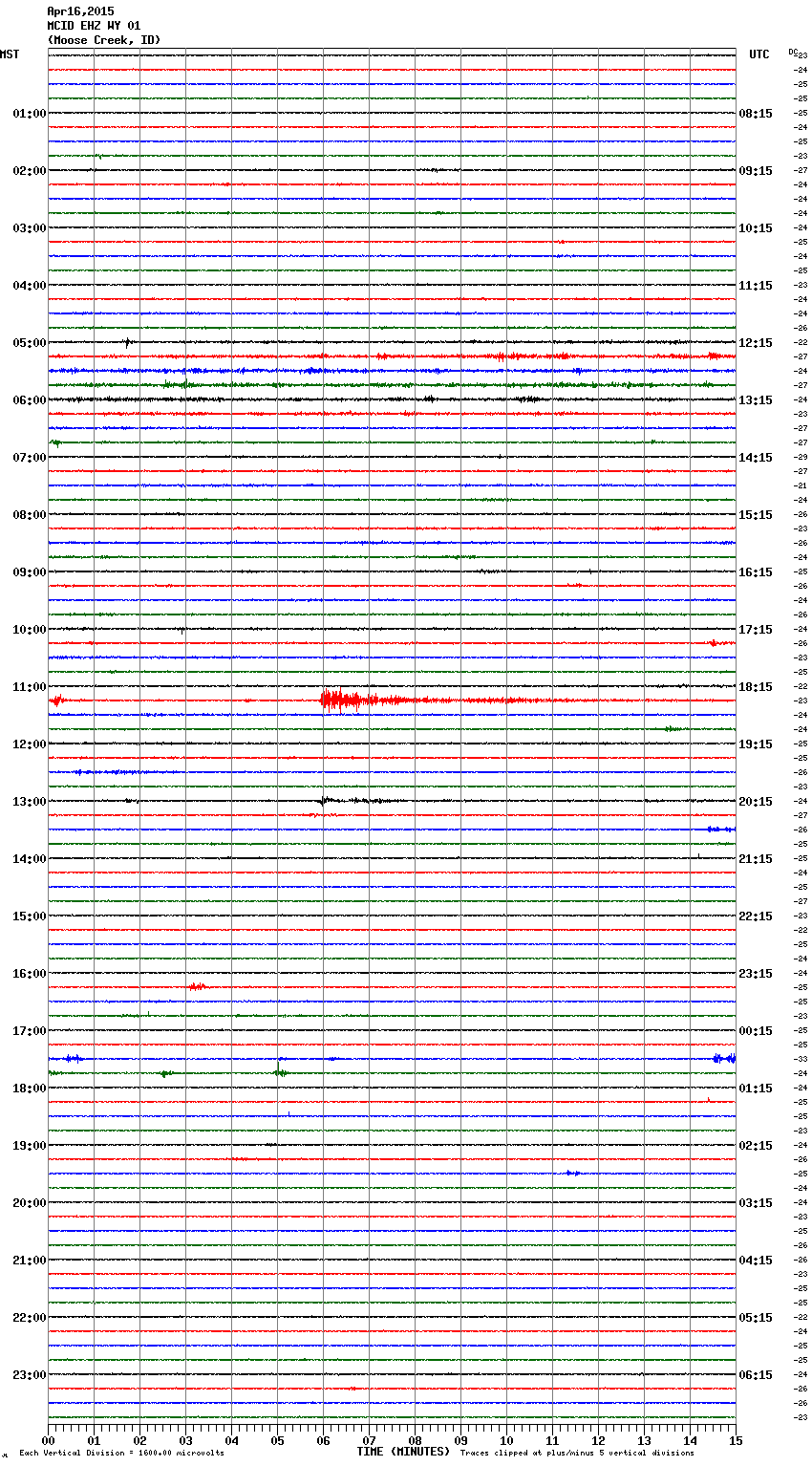This screenshot has height=1466, width=812.
Task: Click the date label "Apr16,2015"
Action: 80,11
